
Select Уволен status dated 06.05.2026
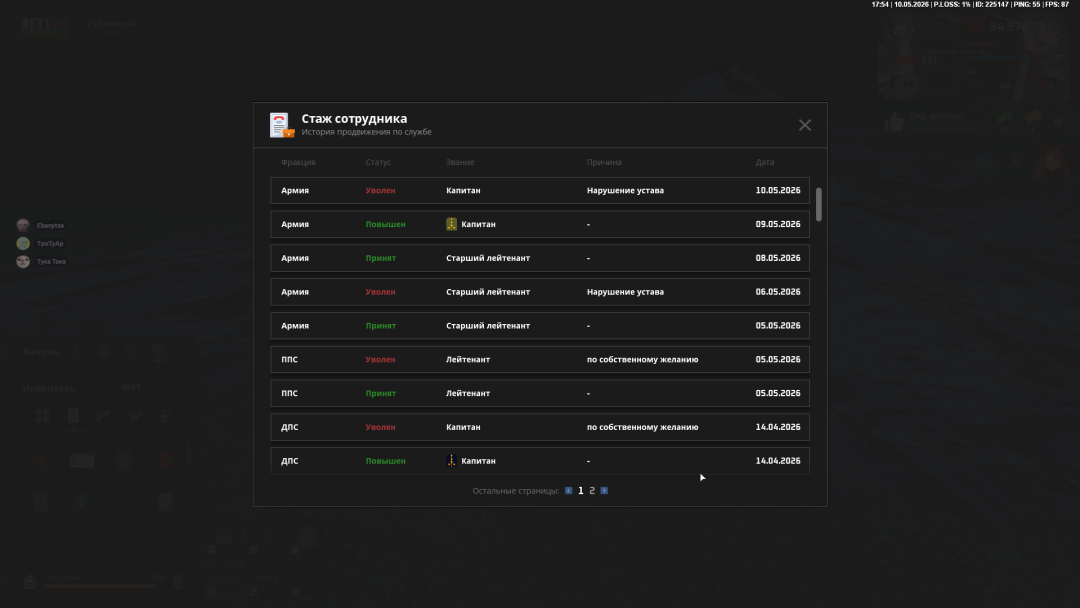click(x=380, y=292)
